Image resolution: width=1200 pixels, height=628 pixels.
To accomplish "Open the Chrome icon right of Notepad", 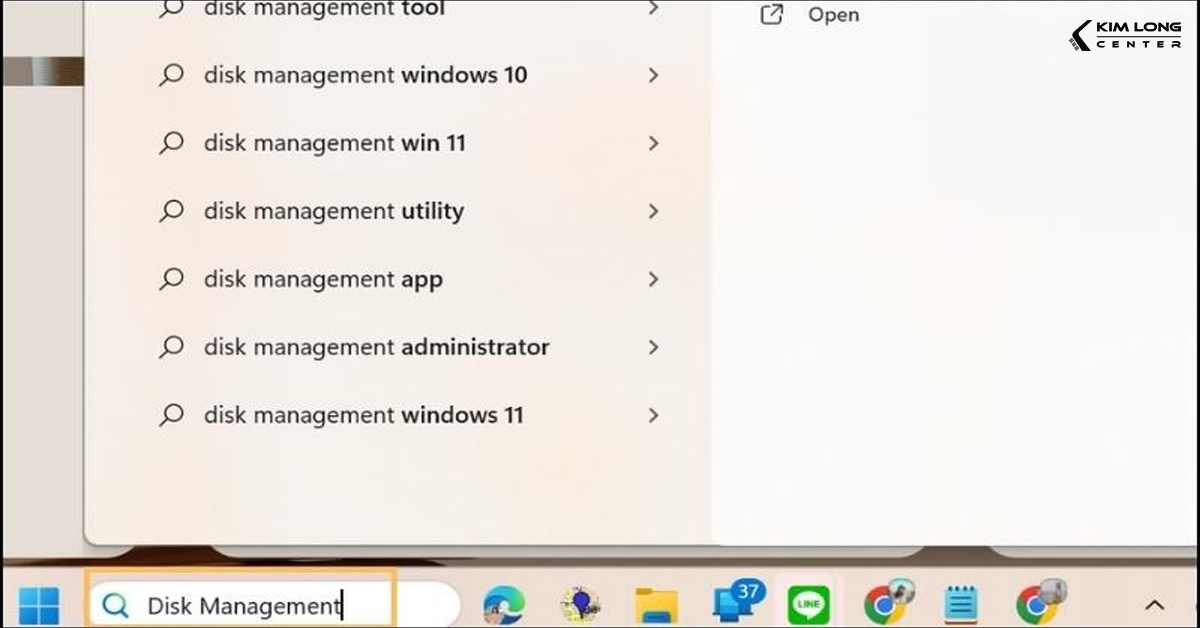I will tap(1037, 604).
